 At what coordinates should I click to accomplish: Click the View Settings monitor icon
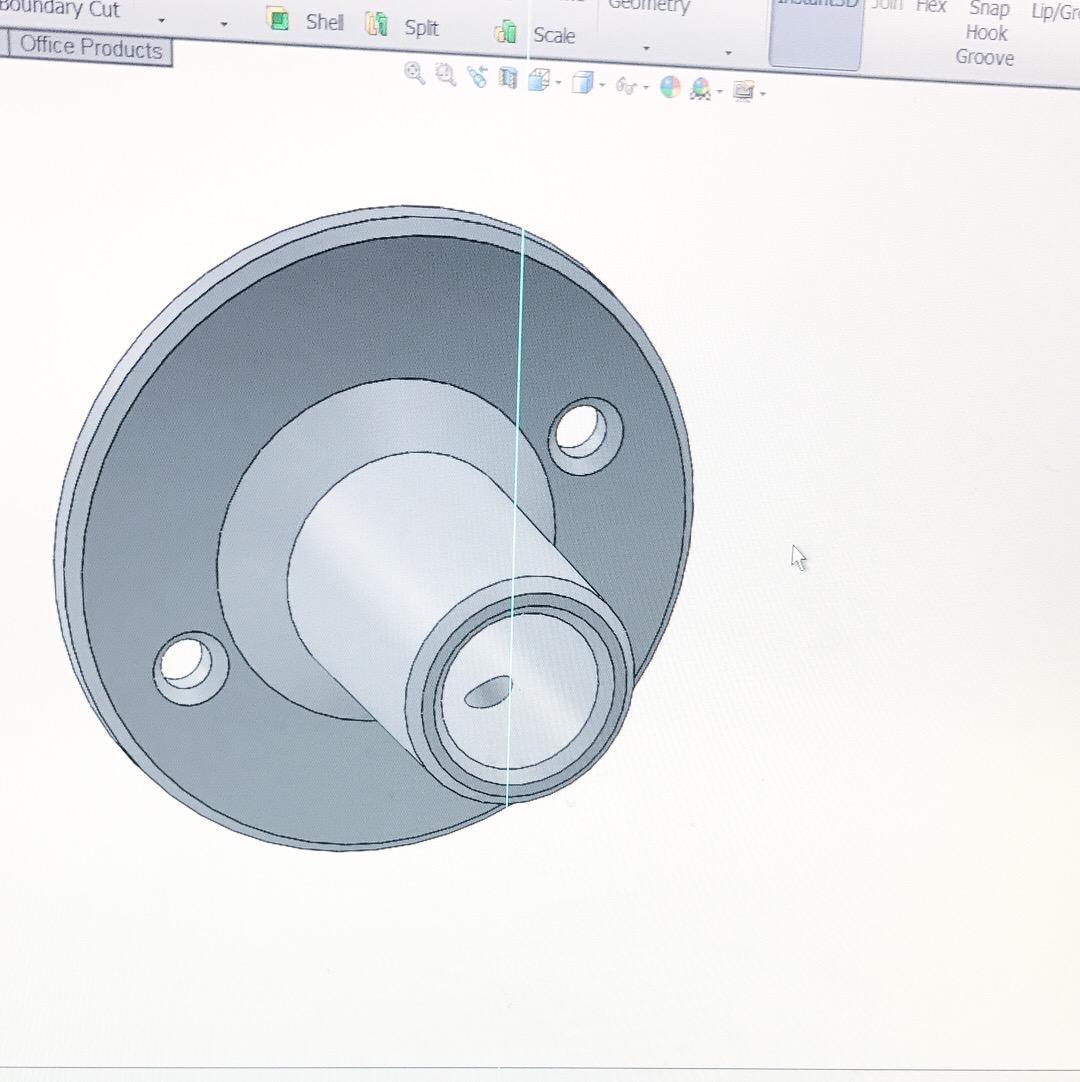[x=743, y=90]
